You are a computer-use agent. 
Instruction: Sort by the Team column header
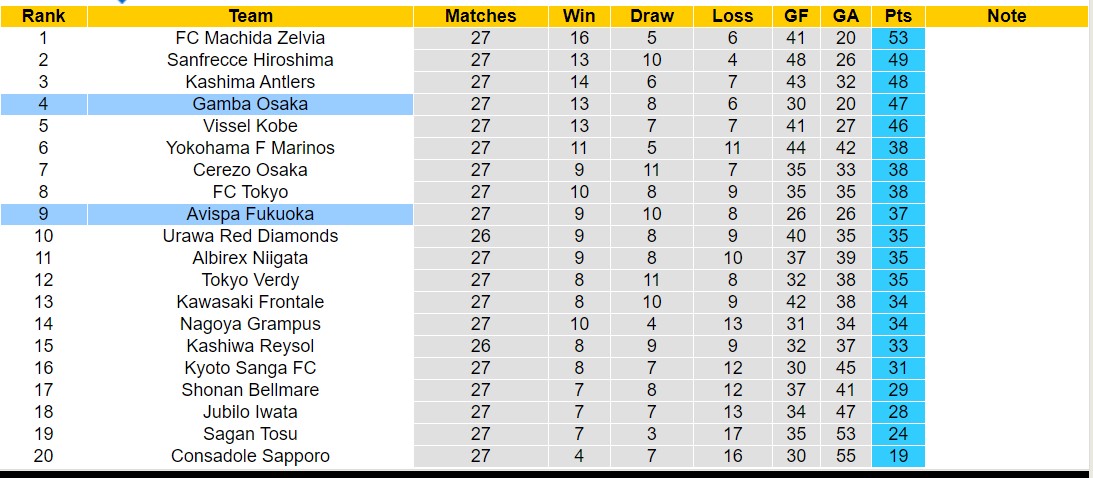250,16
